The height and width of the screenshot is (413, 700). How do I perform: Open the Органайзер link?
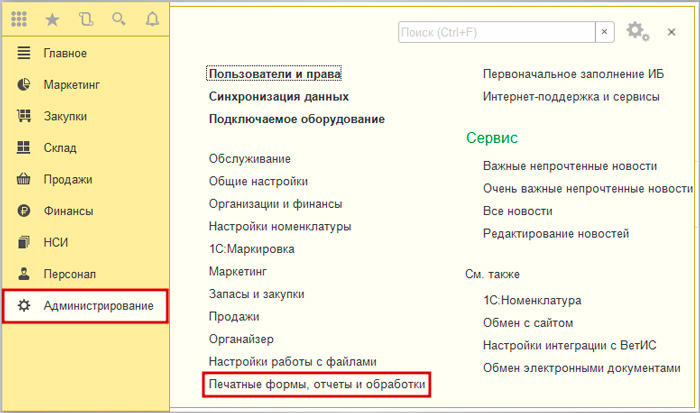click(x=241, y=339)
